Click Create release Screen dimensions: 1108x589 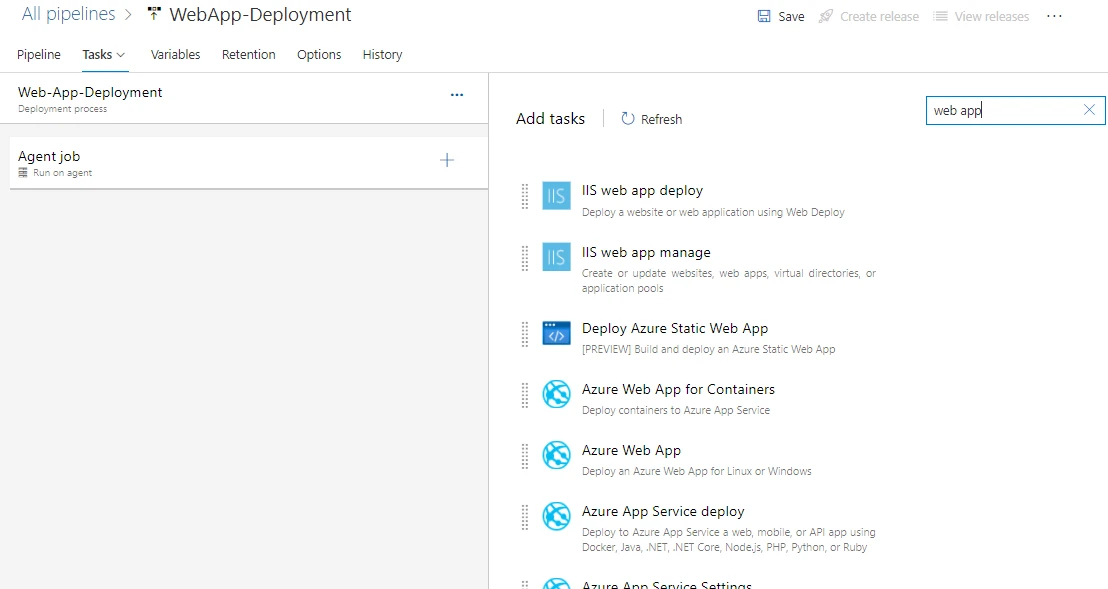coord(868,16)
